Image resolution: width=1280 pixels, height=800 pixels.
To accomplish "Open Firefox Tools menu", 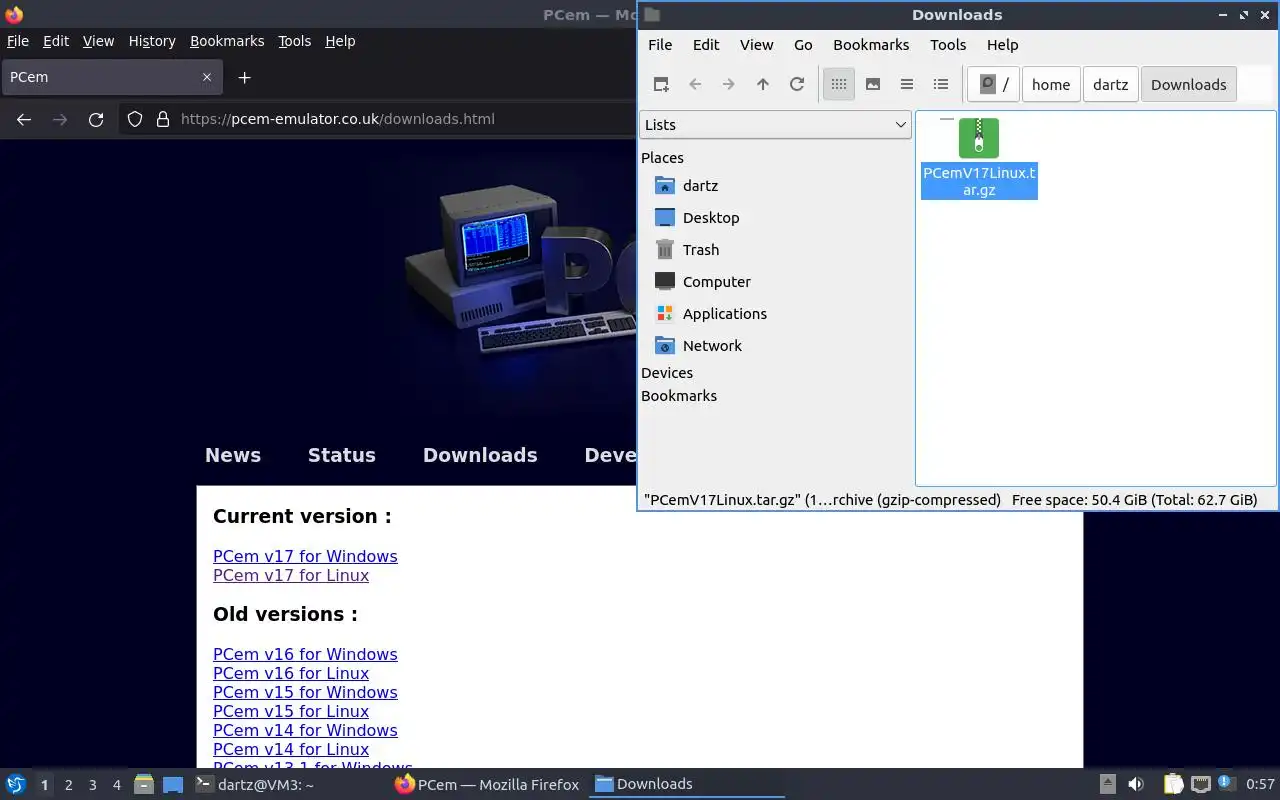I will click(x=295, y=41).
